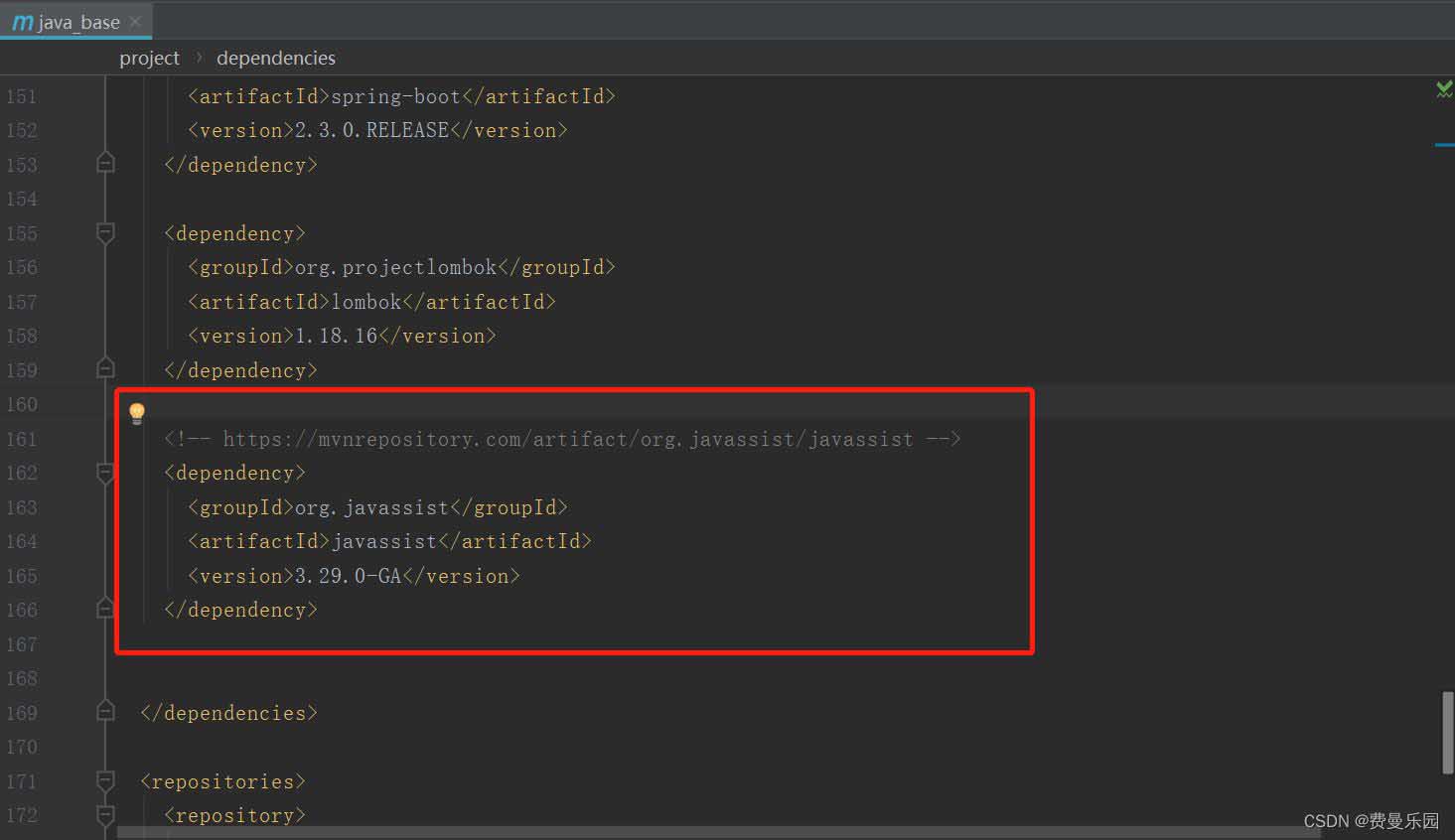This screenshot has height=840, width=1455.
Task: Click the vertical scrollbar thumb in the editor
Action: (x=1448, y=733)
